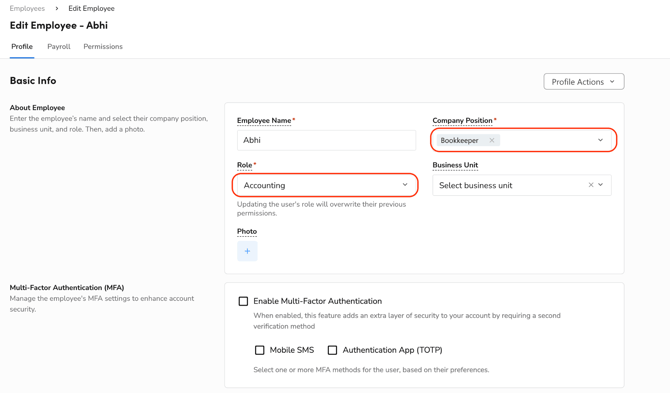Check Authentication App (TOTP) option
The width and height of the screenshot is (670, 393).
[332, 350]
